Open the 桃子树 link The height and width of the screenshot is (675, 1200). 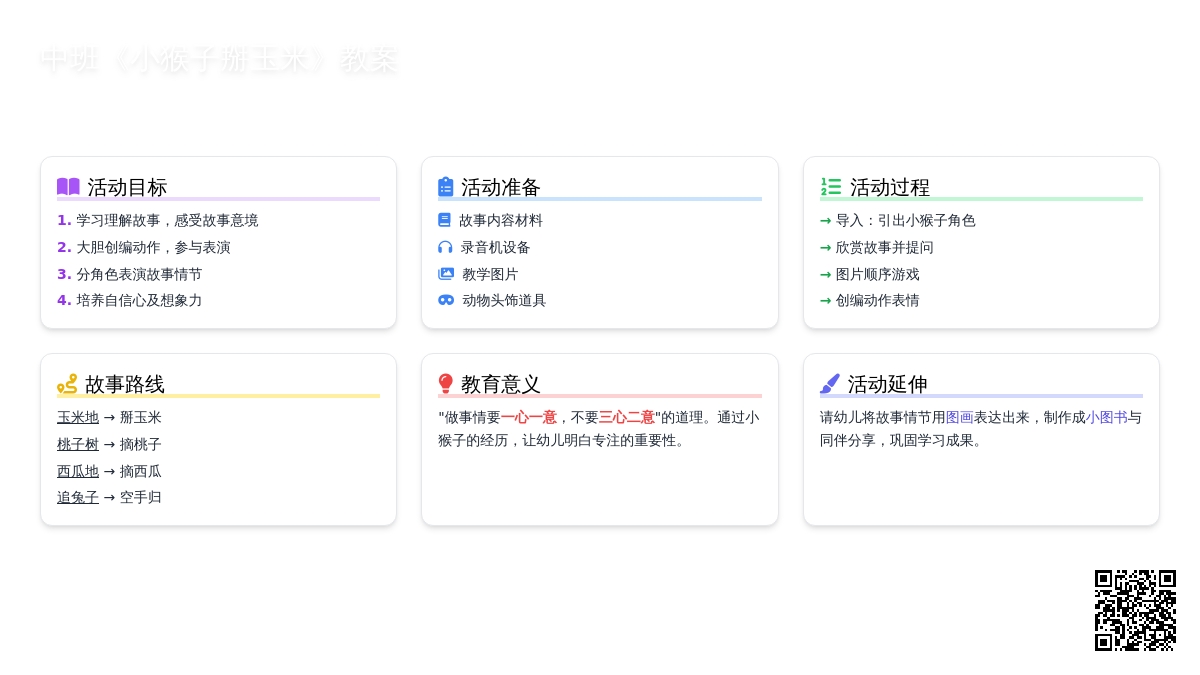coord(78,444)
